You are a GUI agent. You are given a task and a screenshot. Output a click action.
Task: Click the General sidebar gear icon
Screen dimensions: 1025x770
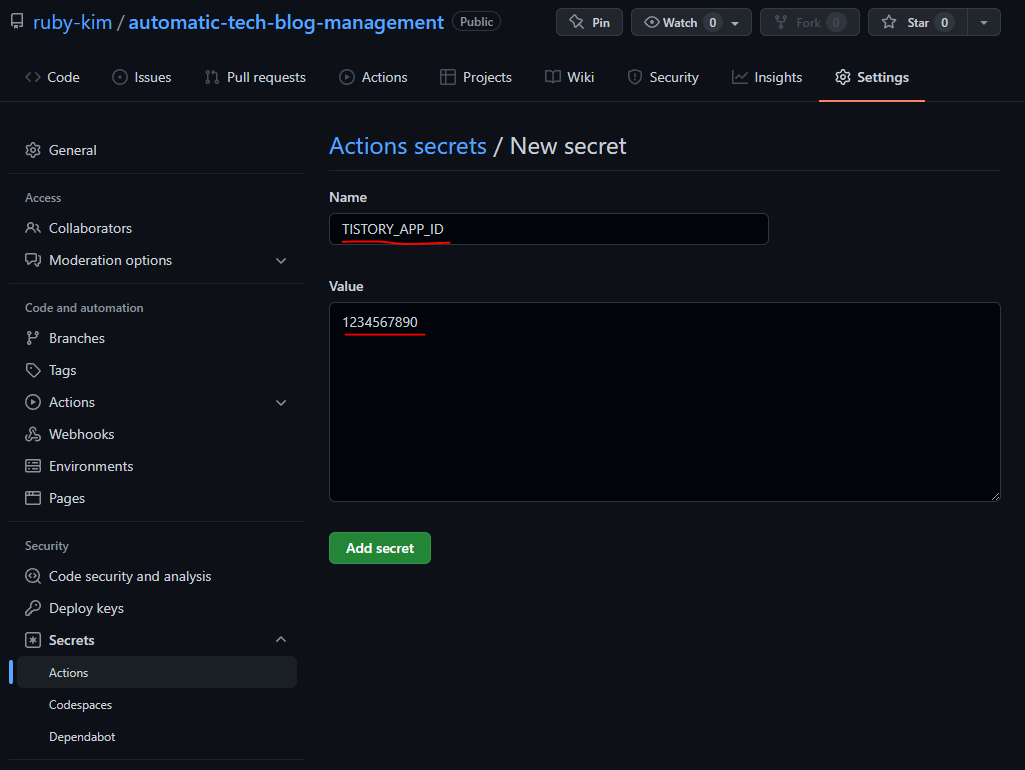point(33,150)
